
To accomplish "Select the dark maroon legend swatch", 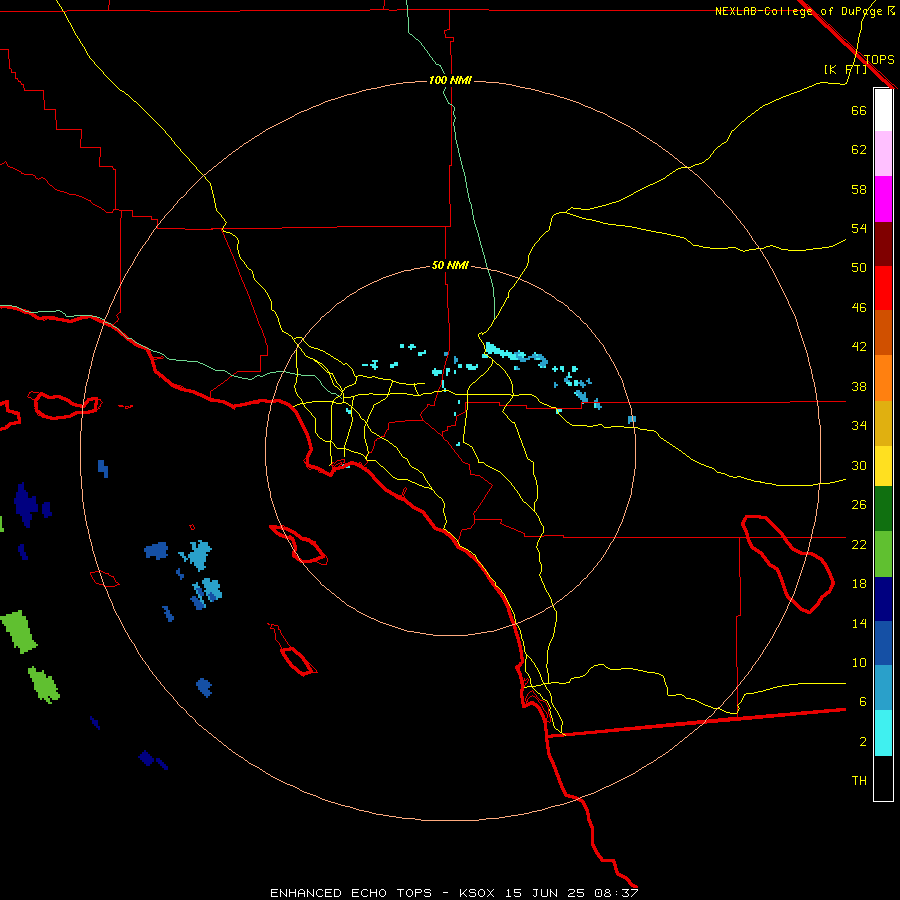I will click(x=883, y=244).
